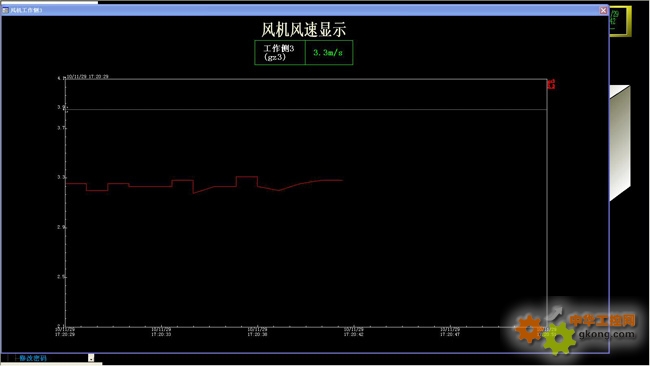
Task: Click the 风机风速显示 heading
Action: click(303, 29)
